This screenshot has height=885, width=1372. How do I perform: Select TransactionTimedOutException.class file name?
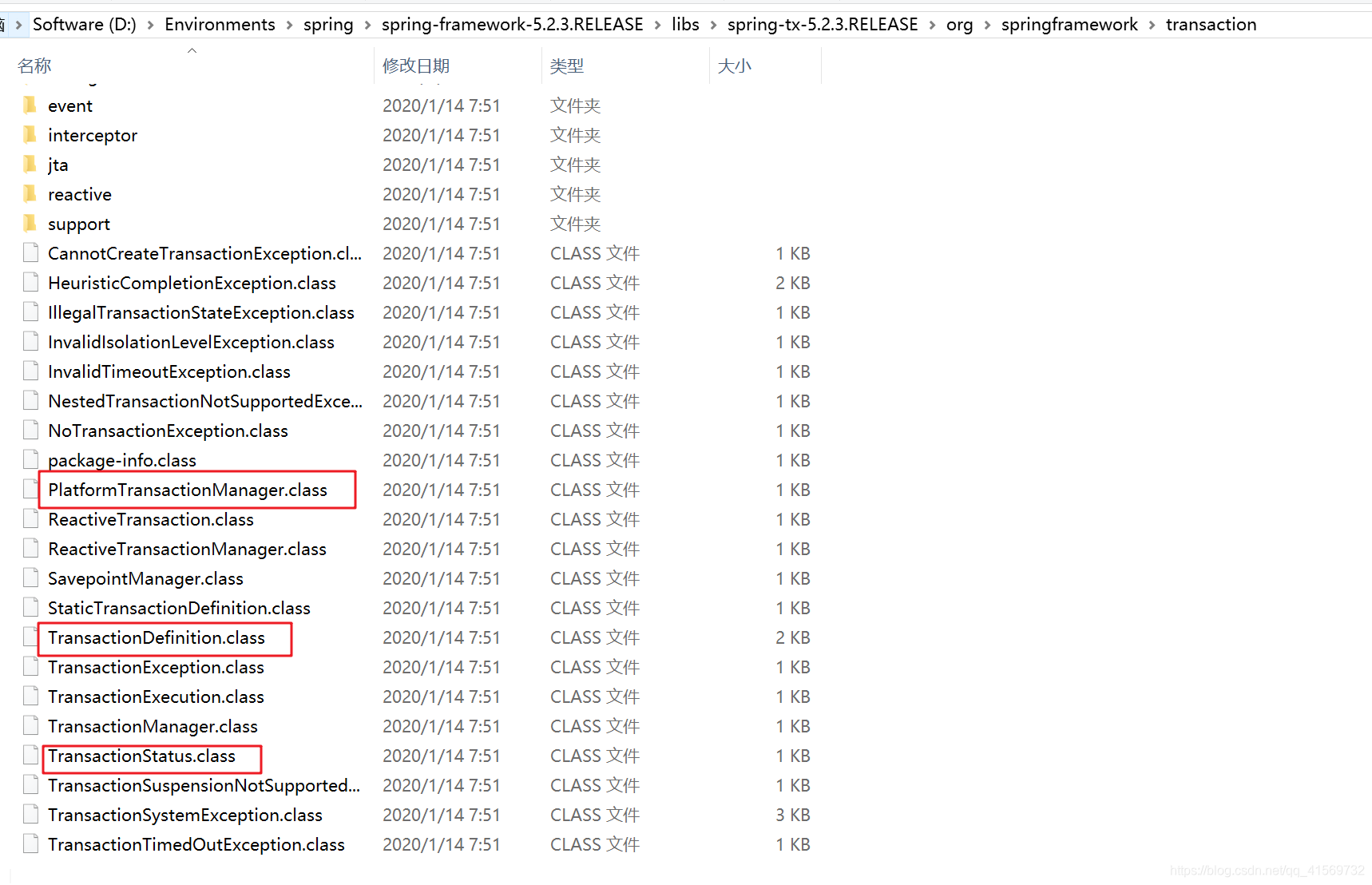point(196,844)
